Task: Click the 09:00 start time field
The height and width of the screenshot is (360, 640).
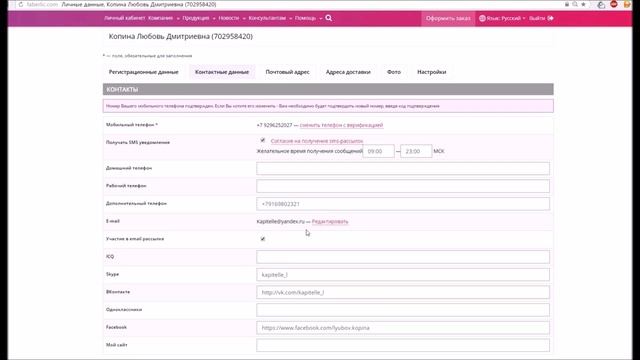Action: tap(379, 151)
